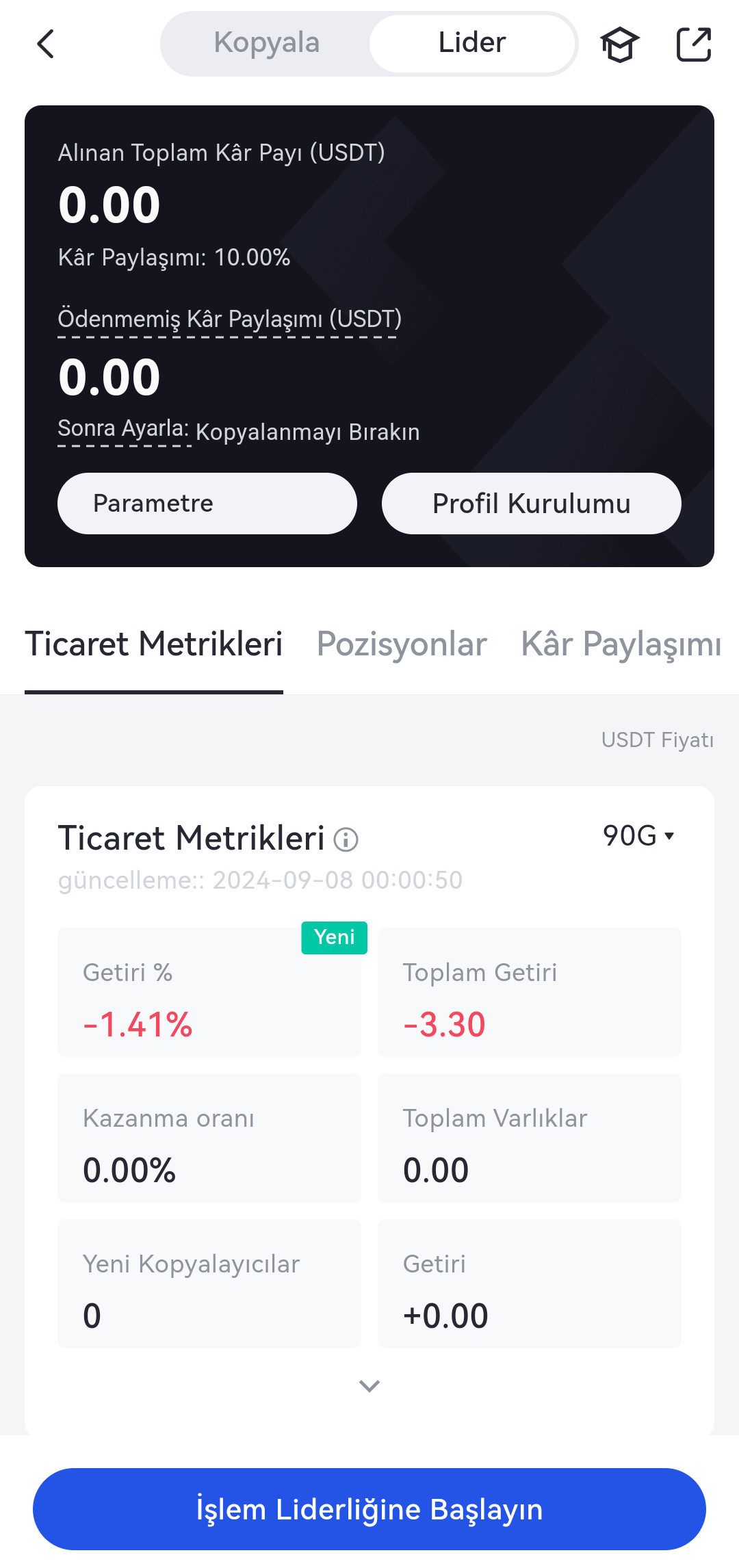Open the Pozisyonlar tab
The image size is (739, 1568).
click(x=402, y=644)
